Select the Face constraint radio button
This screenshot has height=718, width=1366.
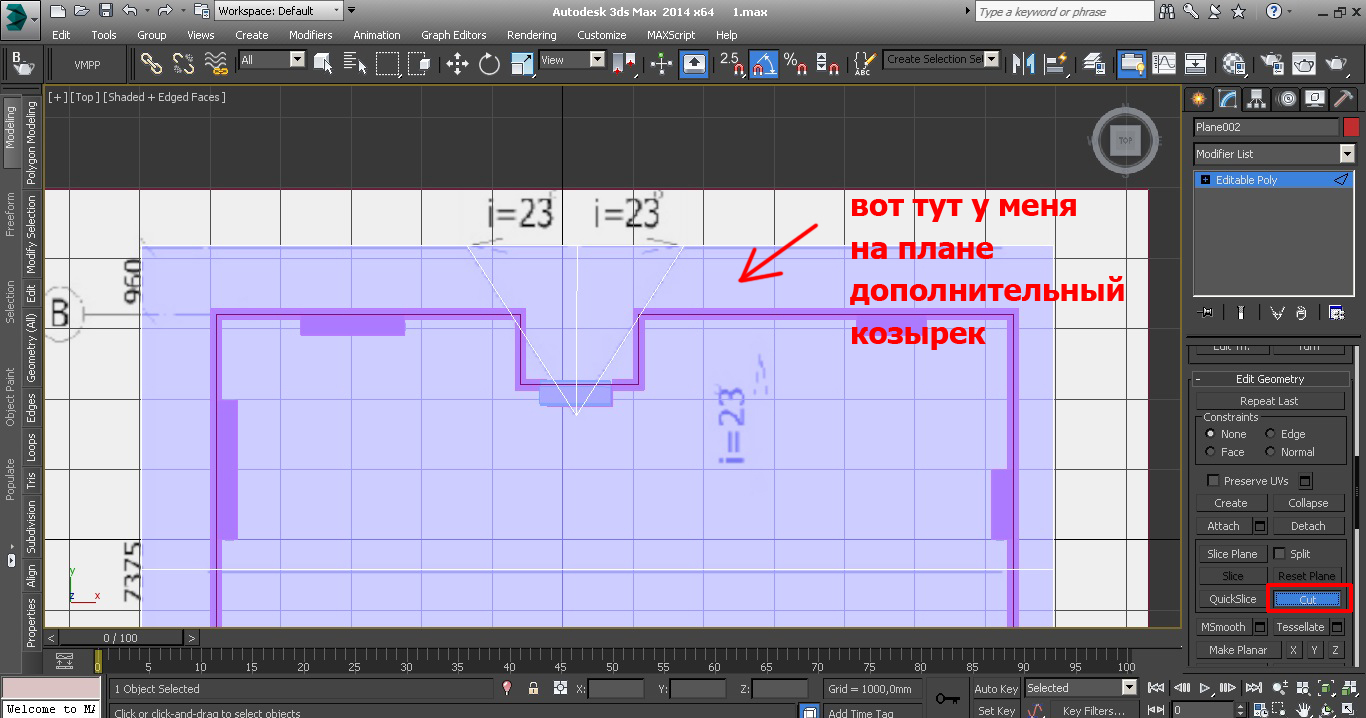[1211, 452]
